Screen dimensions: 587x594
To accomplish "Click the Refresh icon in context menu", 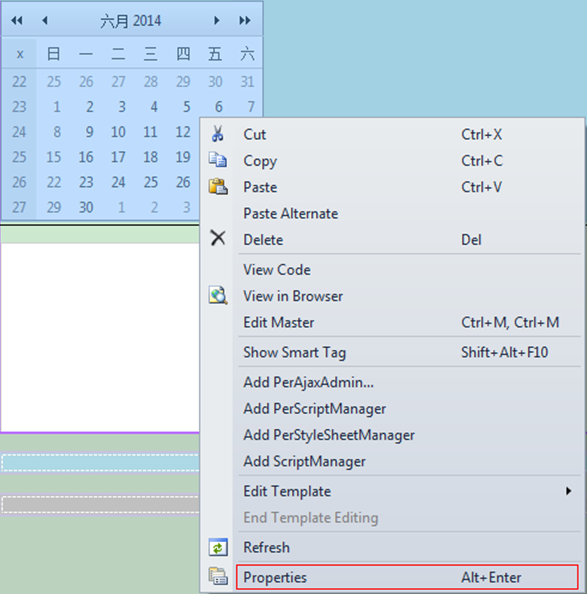I will pos(218,547).
